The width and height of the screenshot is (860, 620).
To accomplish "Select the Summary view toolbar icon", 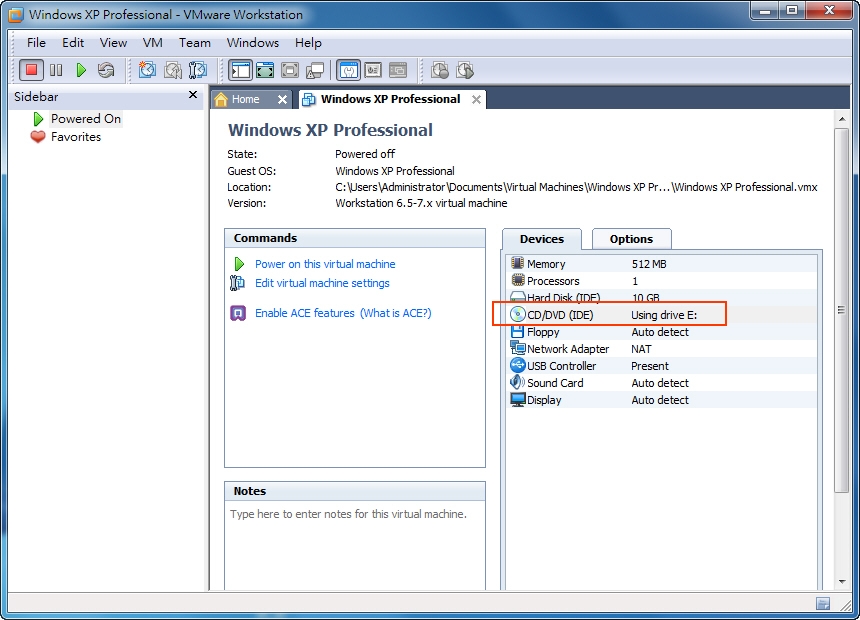I will (348, 70).
